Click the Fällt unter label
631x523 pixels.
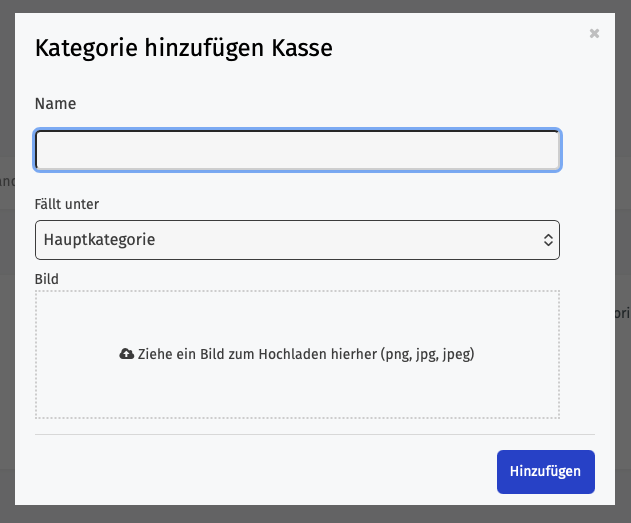coord(67,204)
